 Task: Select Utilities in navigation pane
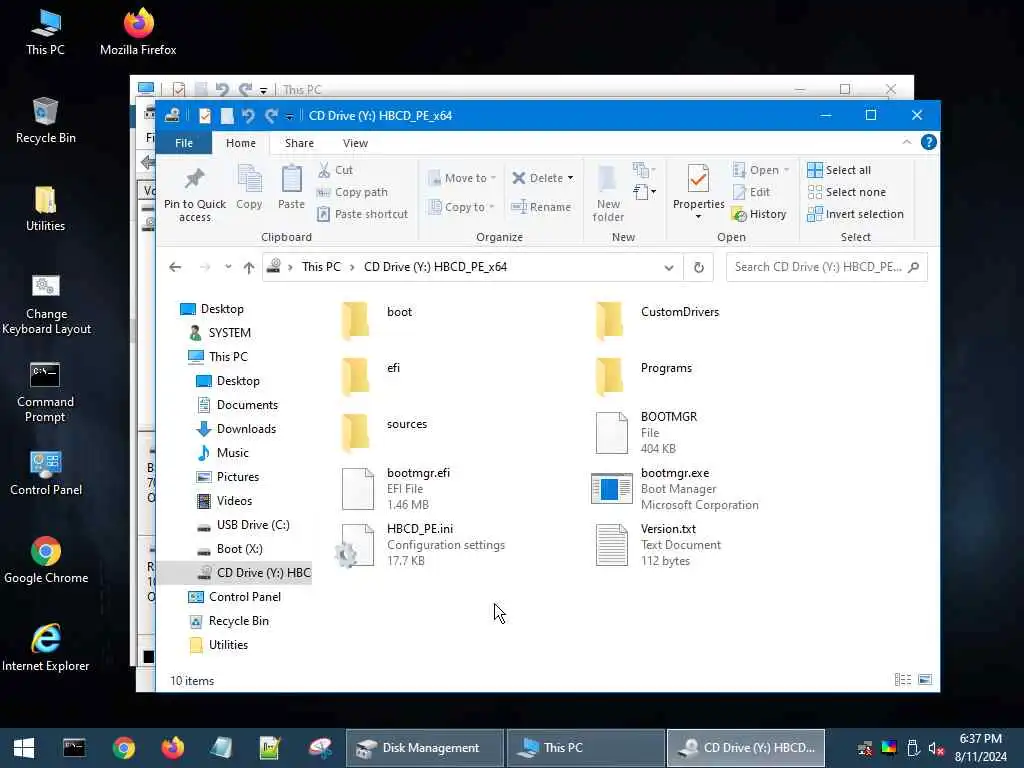pyautogui.click(x=228, y=645)
